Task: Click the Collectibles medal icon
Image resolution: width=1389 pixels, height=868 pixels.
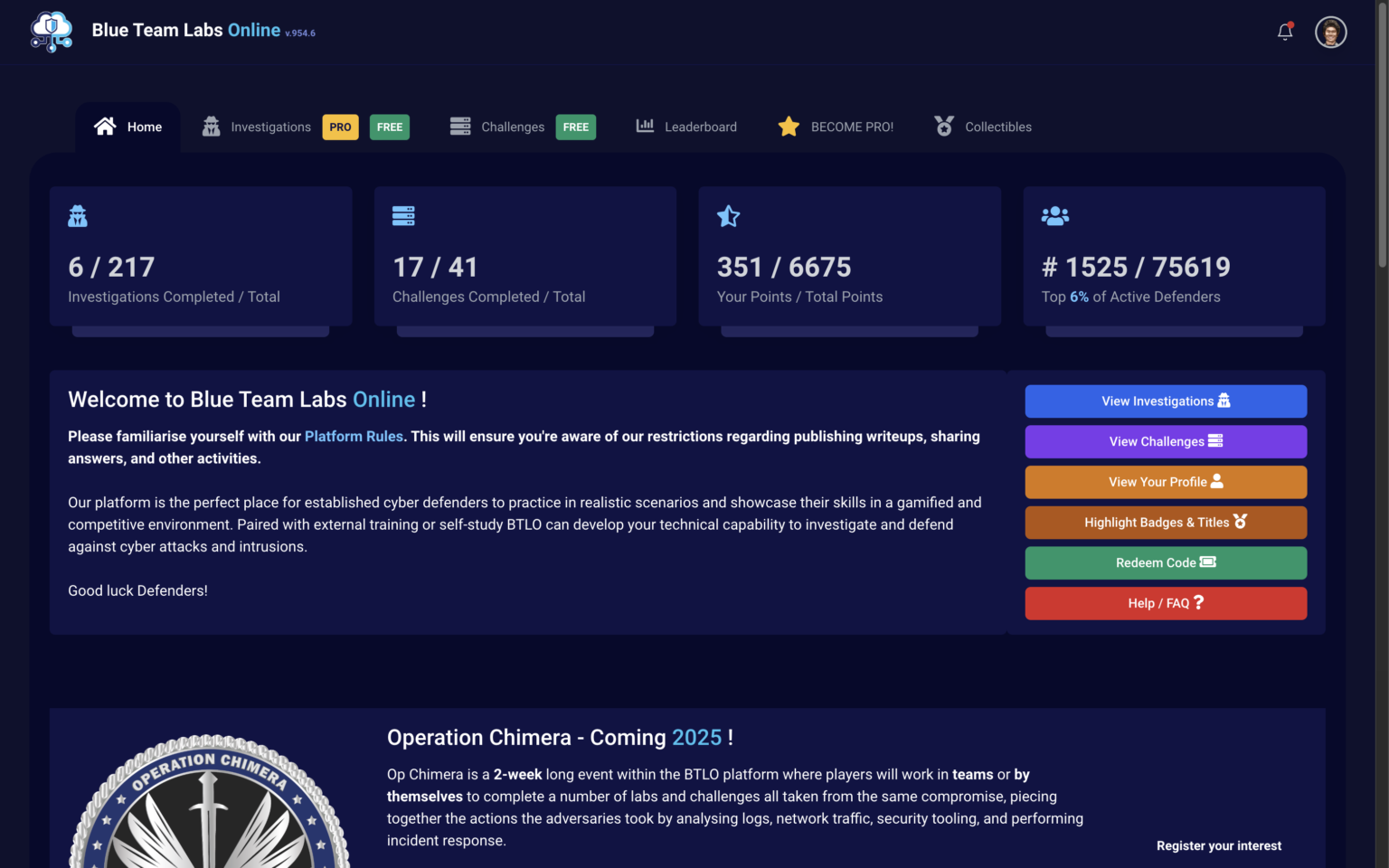Action: pos(944,127)
